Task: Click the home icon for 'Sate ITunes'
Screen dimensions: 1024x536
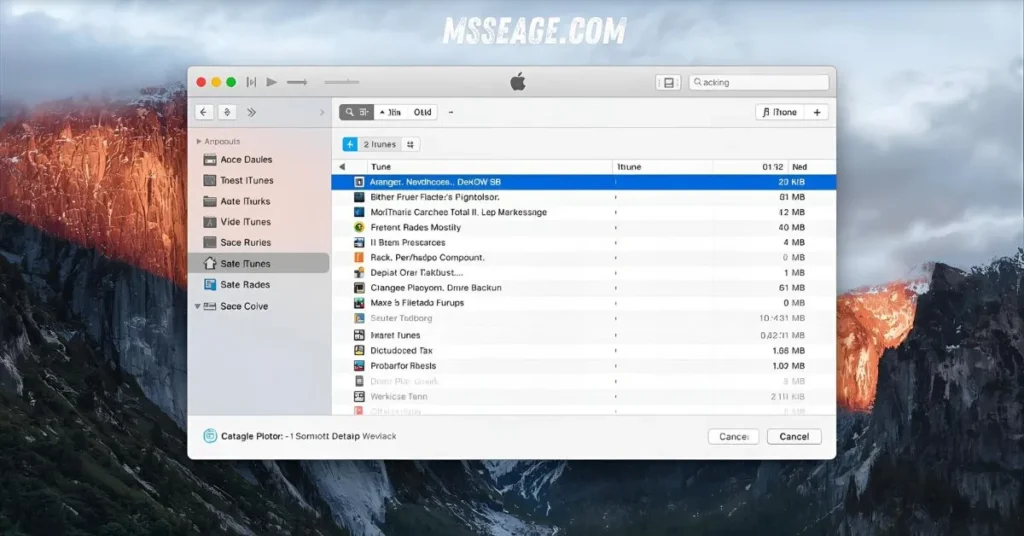Action: 210,263
